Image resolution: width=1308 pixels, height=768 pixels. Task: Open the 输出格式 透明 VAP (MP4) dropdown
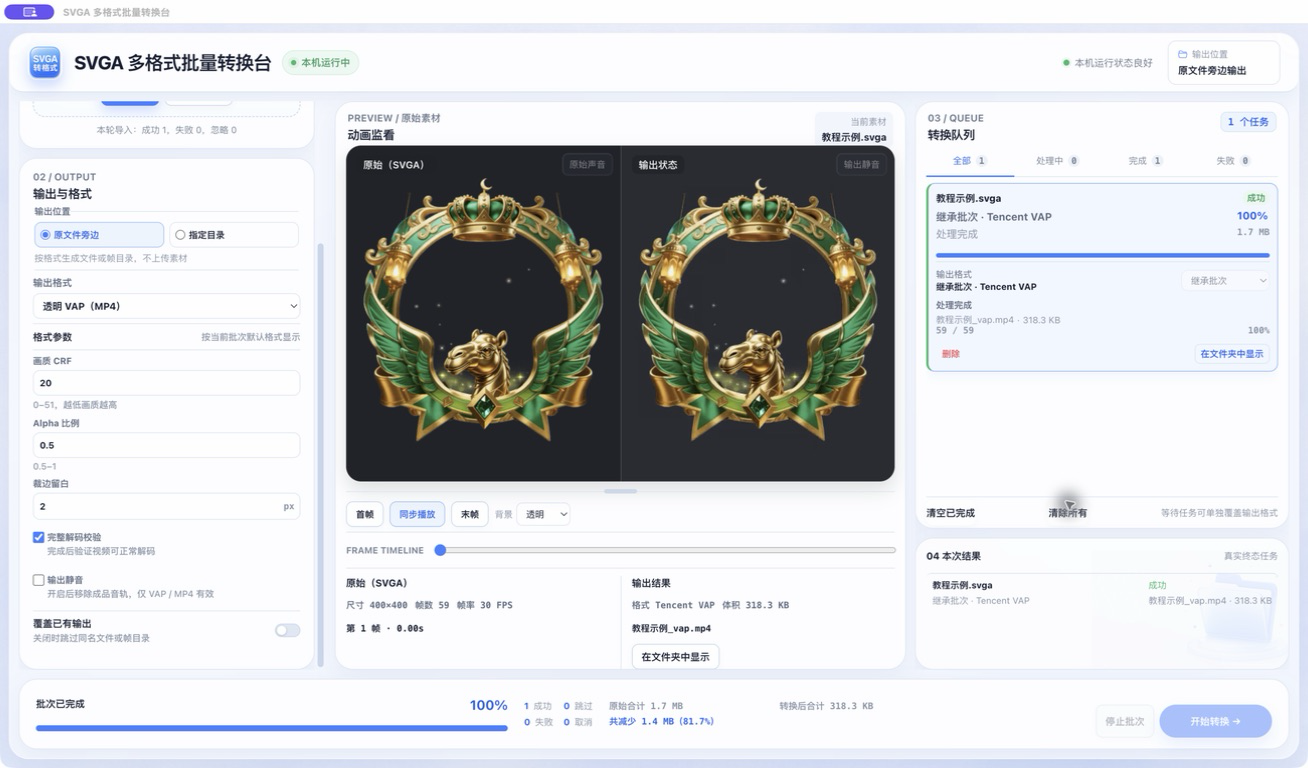tap(166, 306)
